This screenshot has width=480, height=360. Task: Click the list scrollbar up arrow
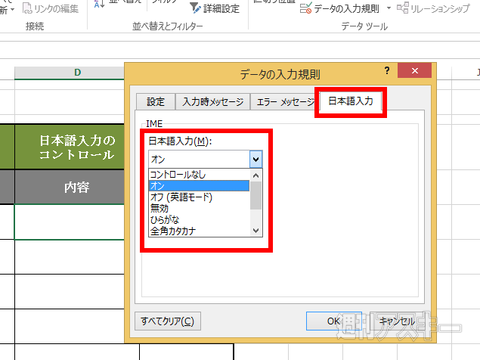pyautogui.click(x=256, y=175)
